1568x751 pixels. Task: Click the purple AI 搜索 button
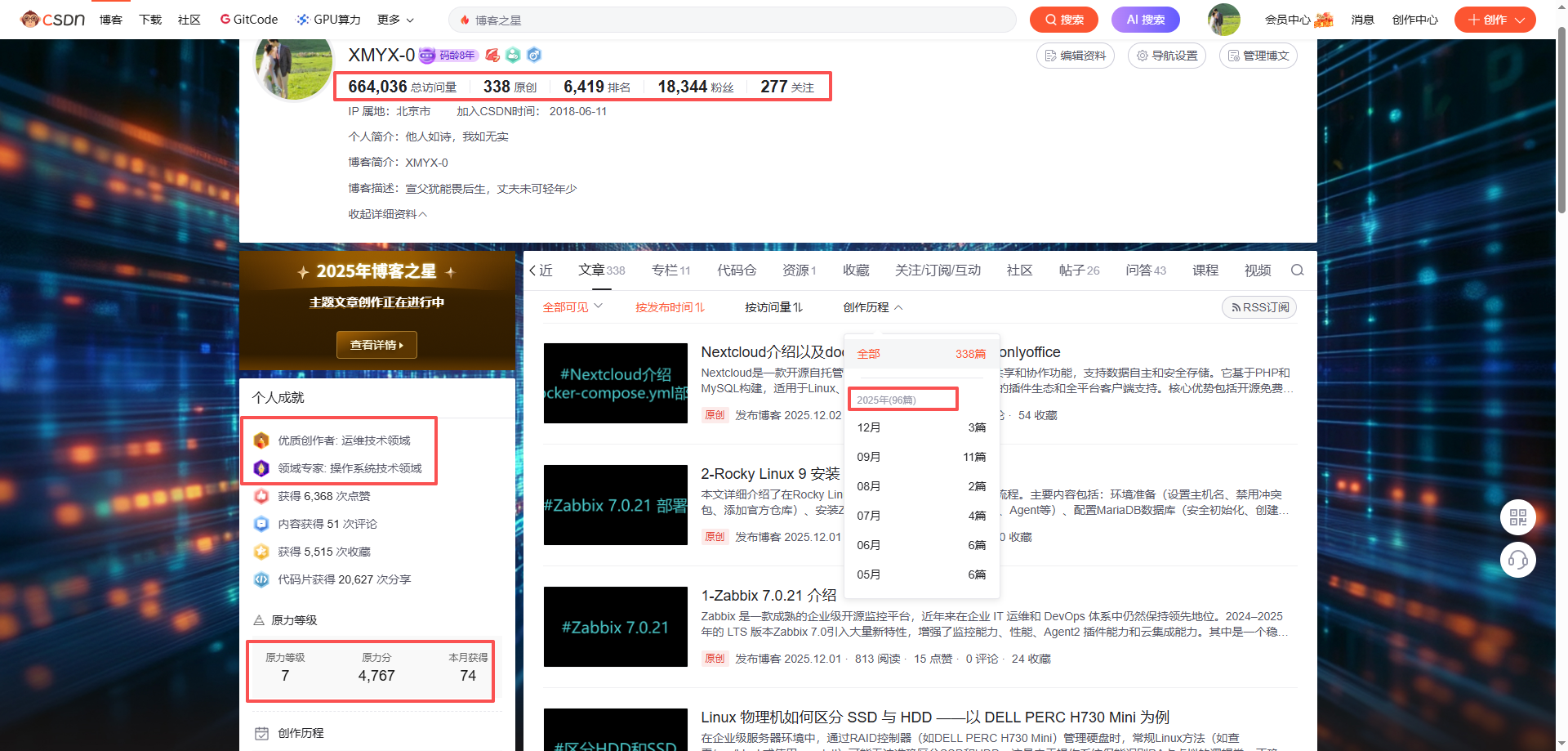click(x=1146, y=20)
